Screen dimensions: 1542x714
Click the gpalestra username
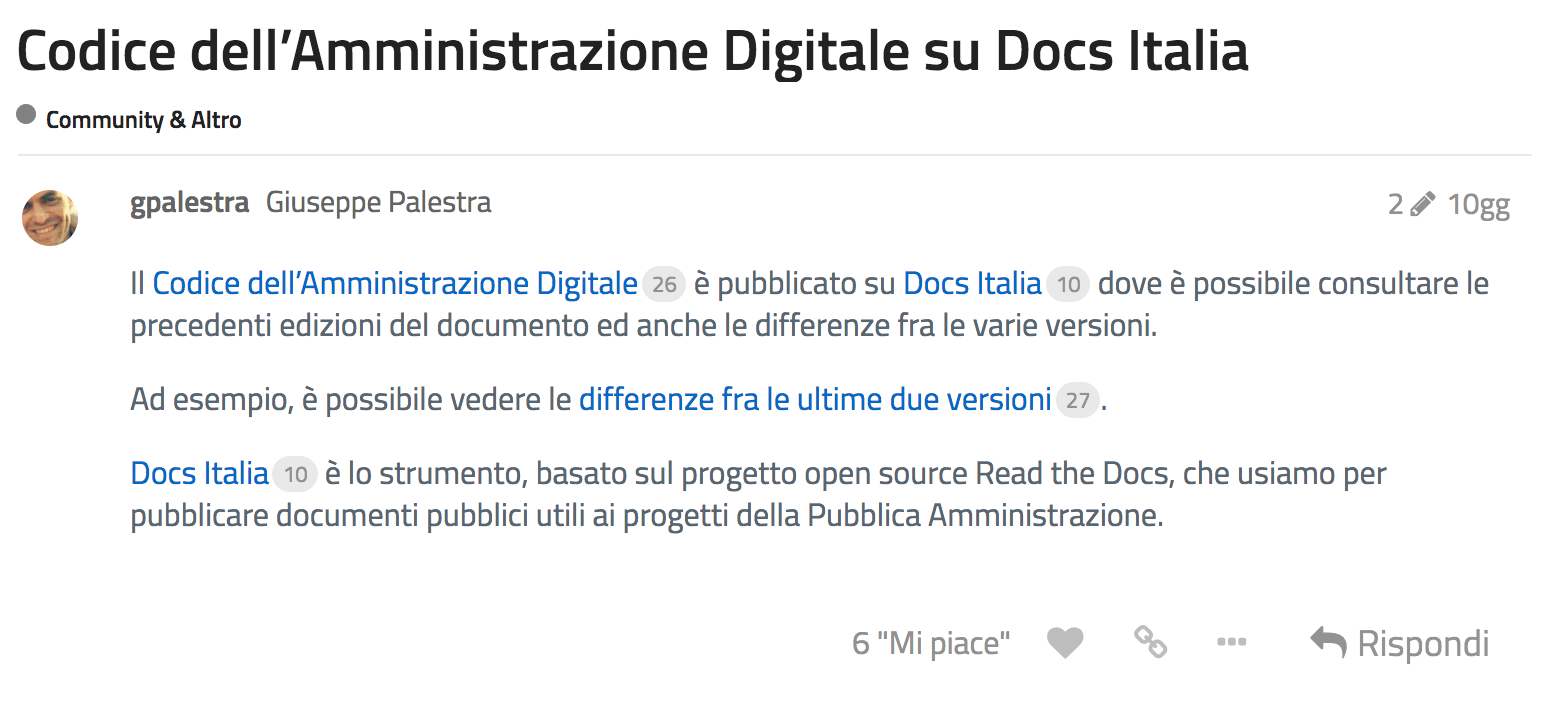click(189, 203)
